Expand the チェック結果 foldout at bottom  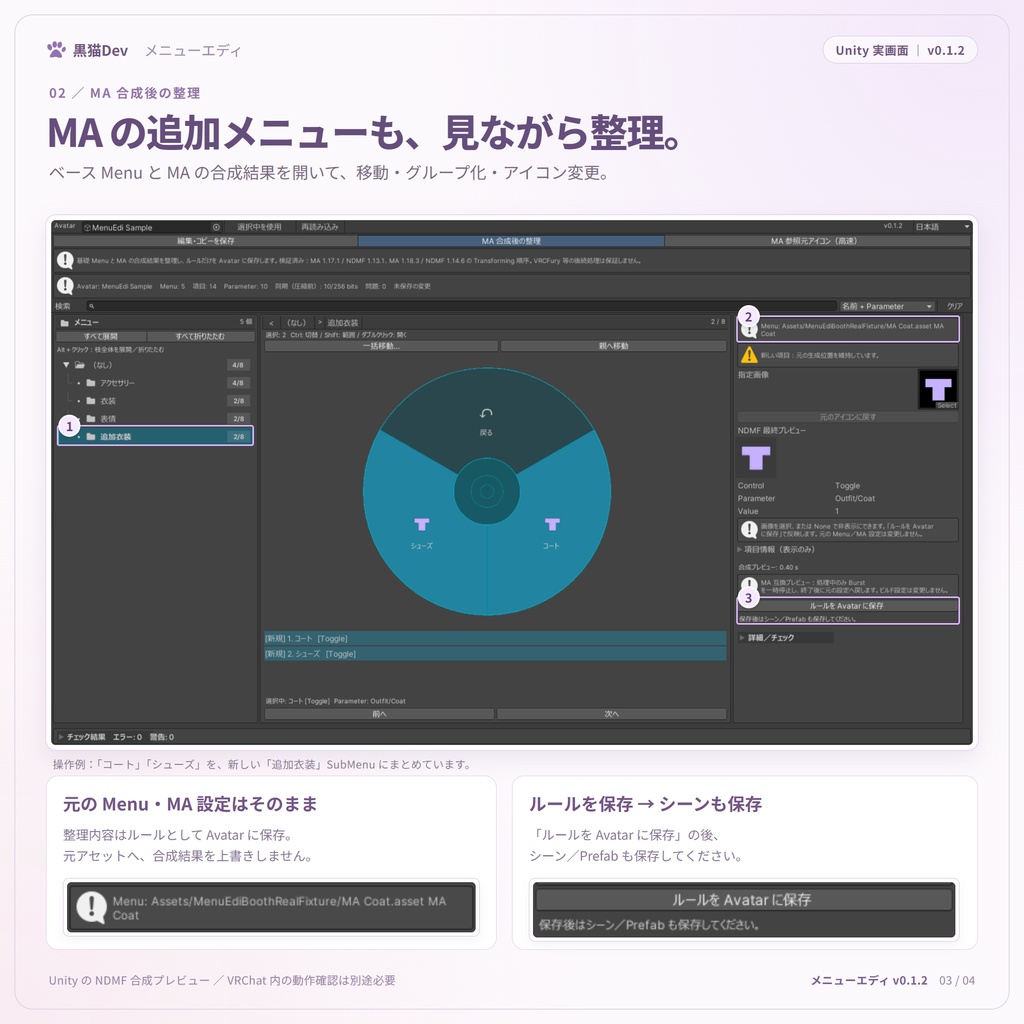tap(61, 737)
